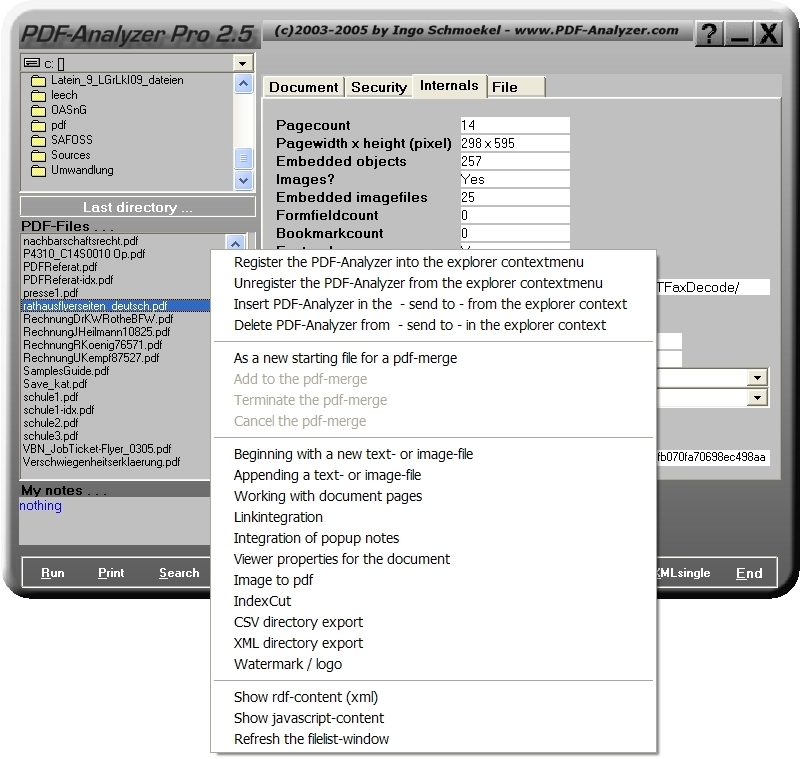The height and width of the screenshot is (759, 801).
Task: Open the OASnG folder
Action: pos(59,110)
